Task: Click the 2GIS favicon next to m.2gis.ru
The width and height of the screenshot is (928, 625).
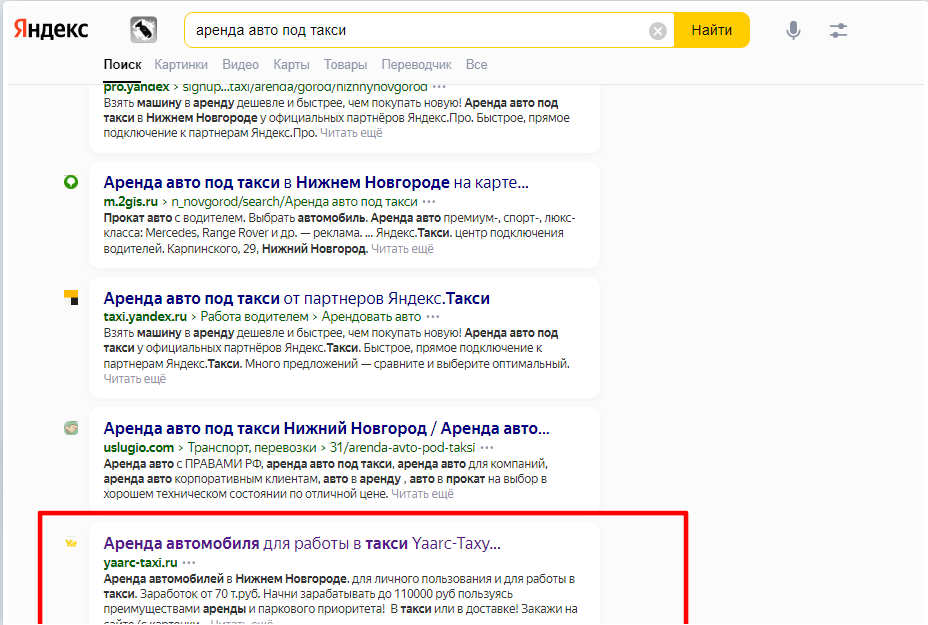Action: 71,183
